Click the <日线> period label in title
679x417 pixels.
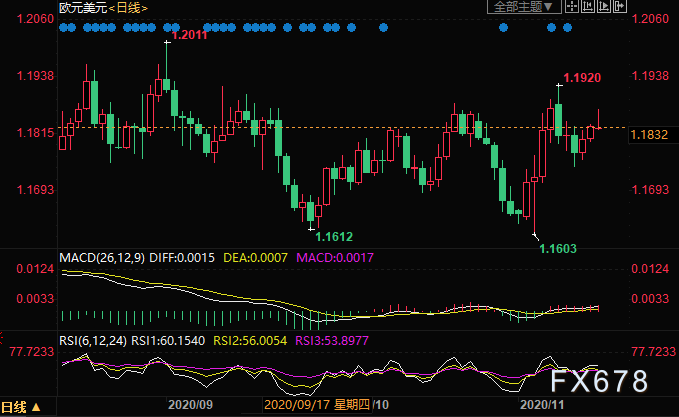(128, 8)
